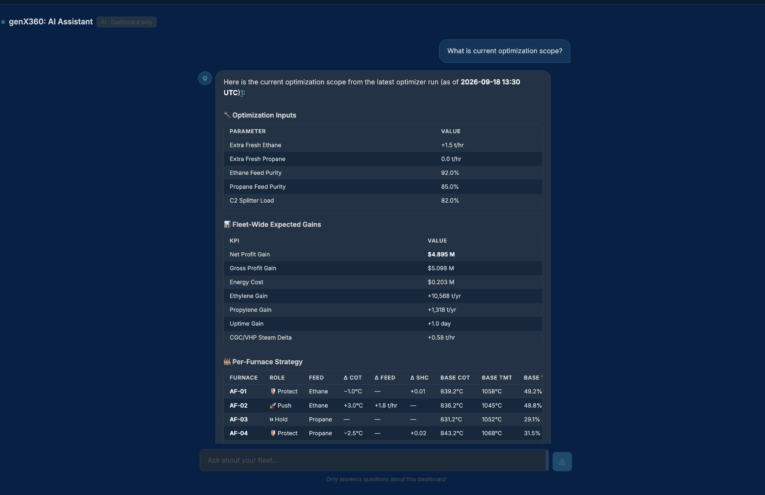Select the Uptime Gain label
The width and height of the screenshot is (765, 495).
pos(246,324)
